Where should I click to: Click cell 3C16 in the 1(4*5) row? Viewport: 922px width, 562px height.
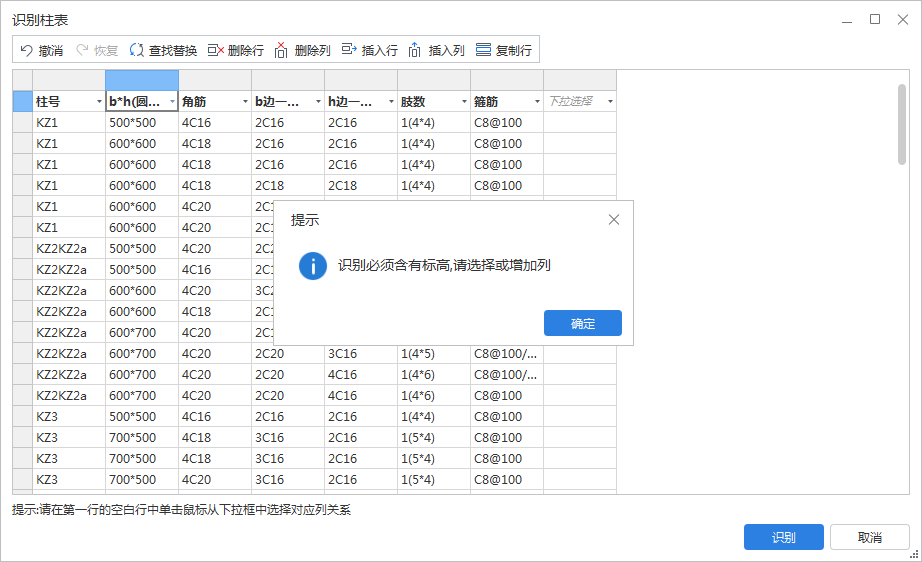pos(360,354)
